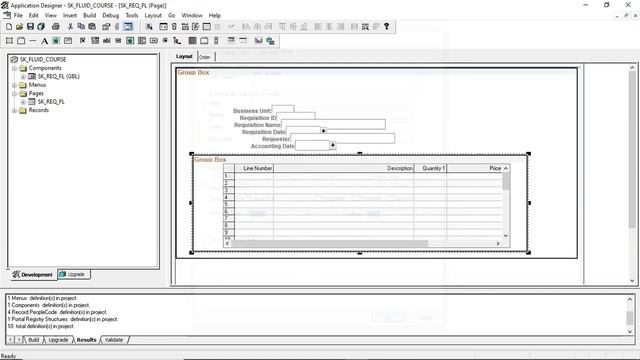This screenshot has width=640, height=360.
Task: Expand the SK_REQ_FL page node
Action: [x=23, y=102]
